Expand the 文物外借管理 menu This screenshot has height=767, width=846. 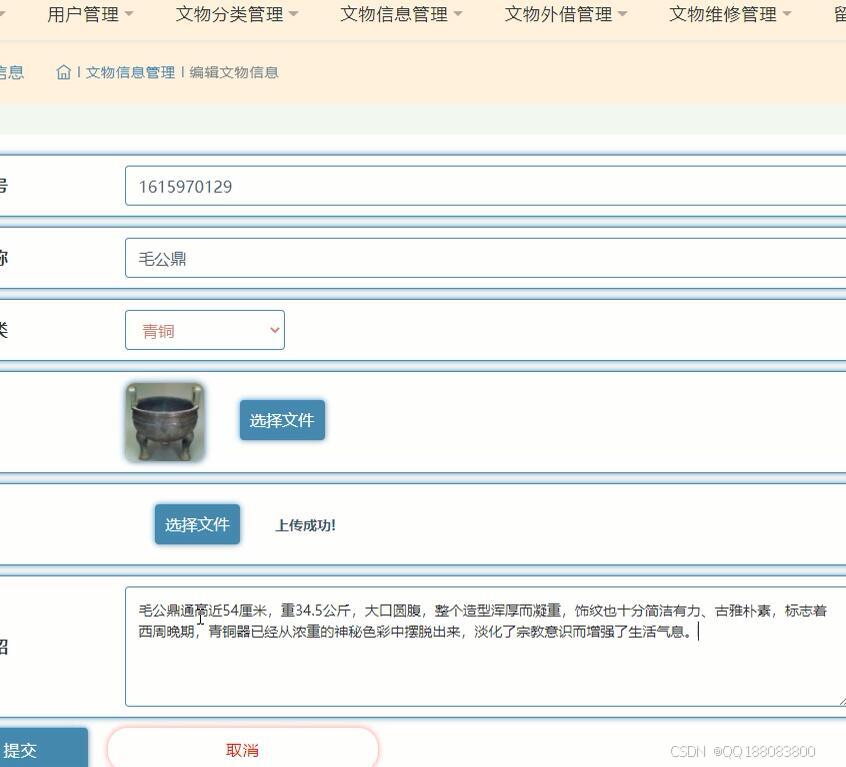pyautogui.click(x=558, y=15)
